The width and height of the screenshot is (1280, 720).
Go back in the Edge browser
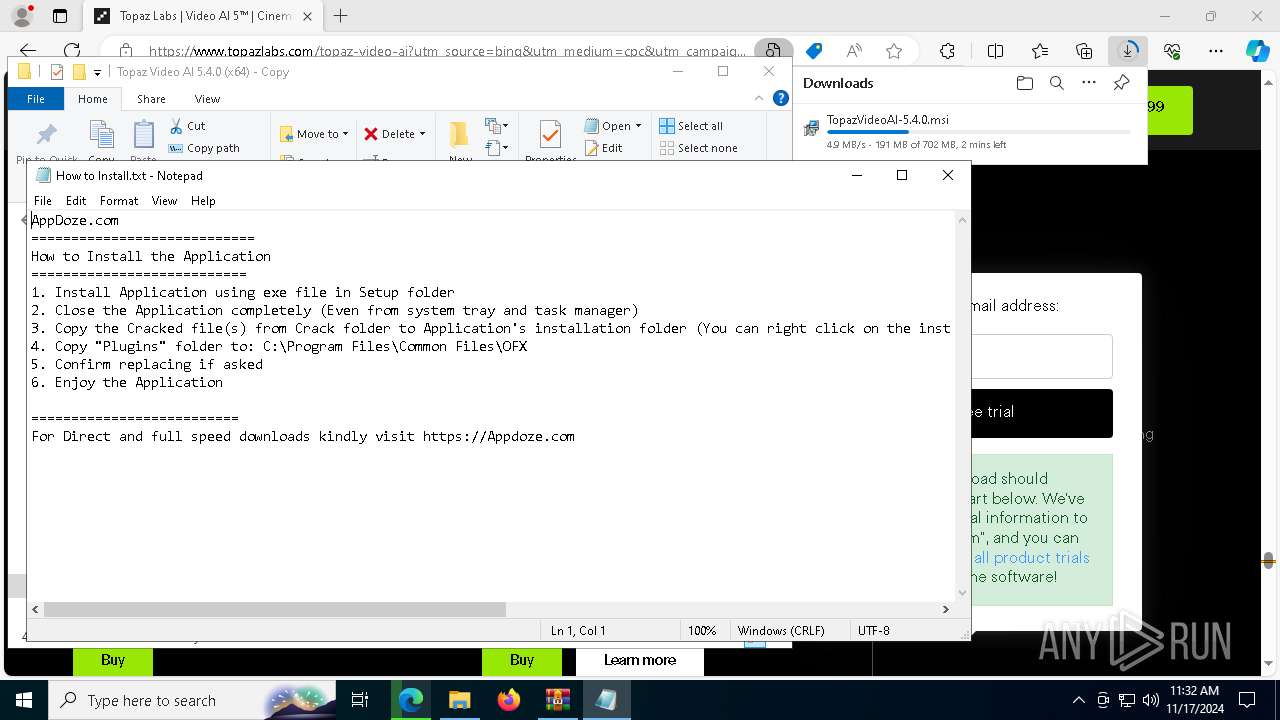click(28, 51)
